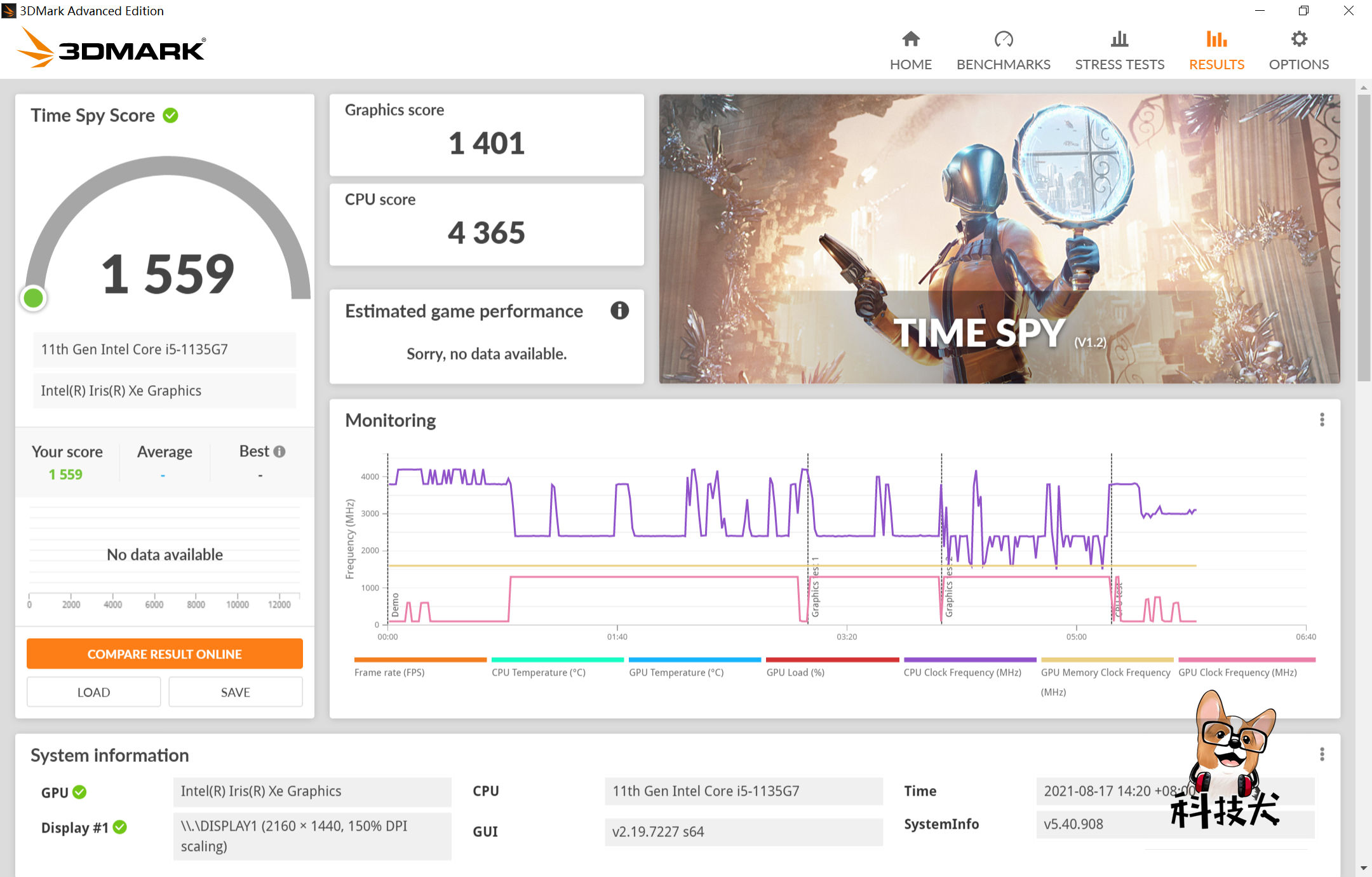
Task: Go to Benchmarks gauge icon
Action: point(1003,39)
